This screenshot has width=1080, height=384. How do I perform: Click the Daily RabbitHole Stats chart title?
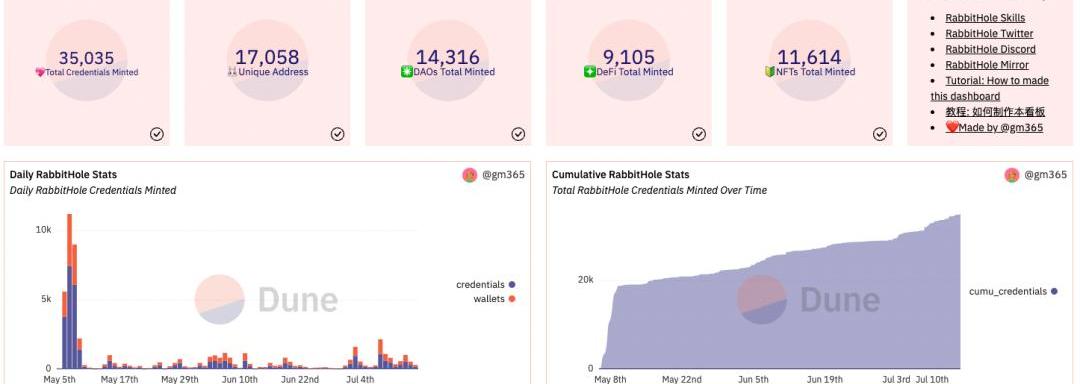tap(63, 175)
